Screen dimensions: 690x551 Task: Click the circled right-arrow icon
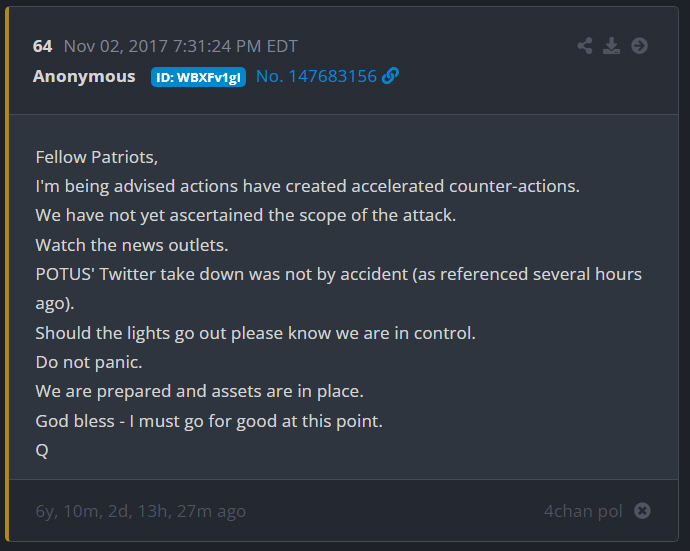click(639, 46)
